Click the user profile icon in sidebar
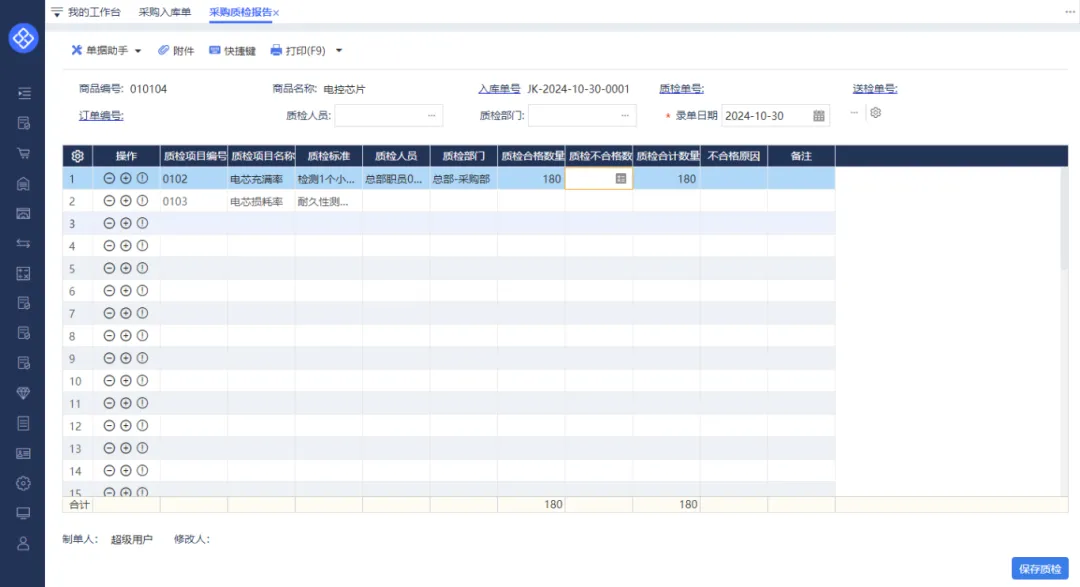This screenshot has height=587, width=1080. click(23, 543)
